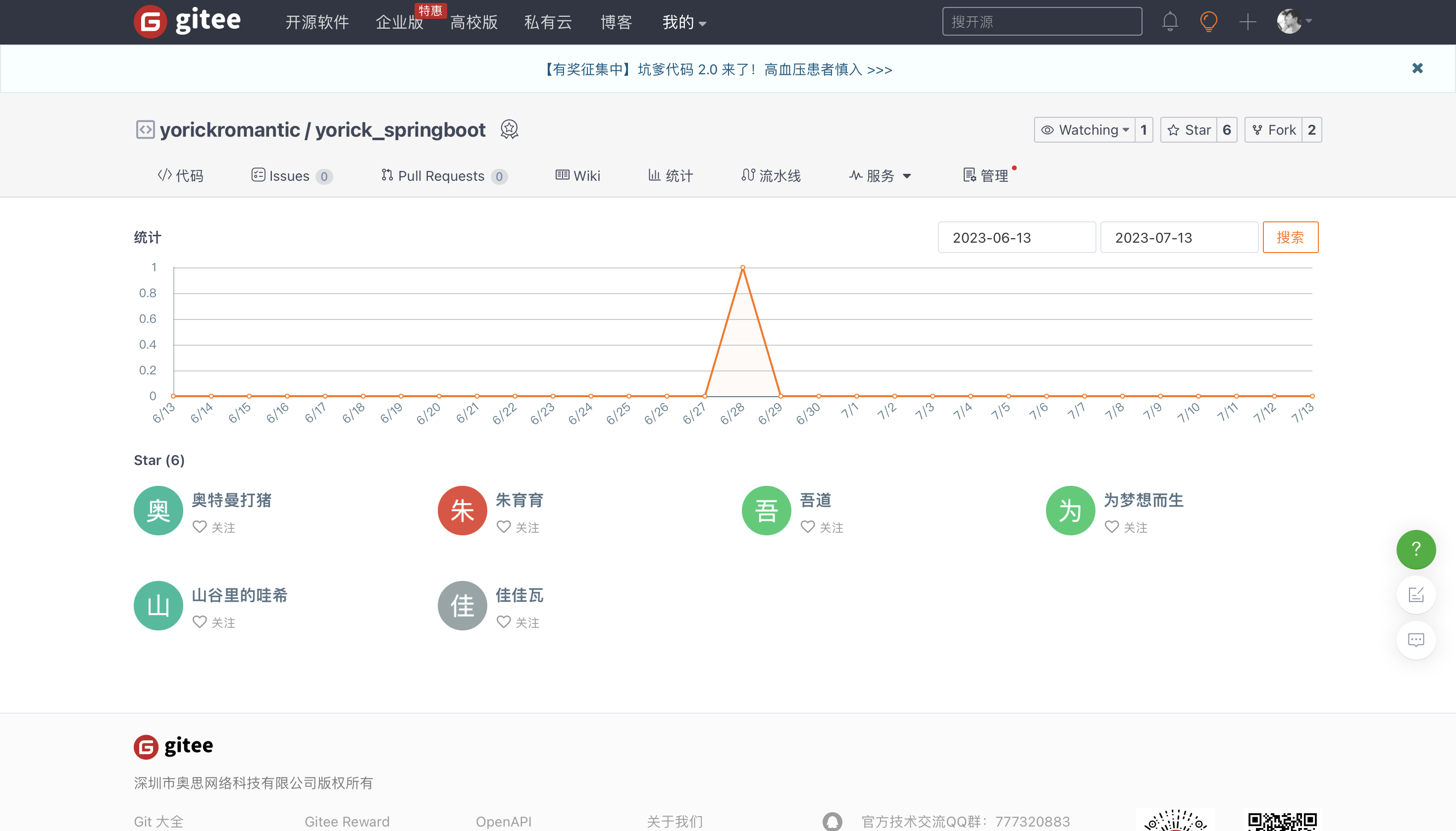Follow 奥特曼打猪 with 关注 heart
The image size is (1456, 831).
coord(214,527)
